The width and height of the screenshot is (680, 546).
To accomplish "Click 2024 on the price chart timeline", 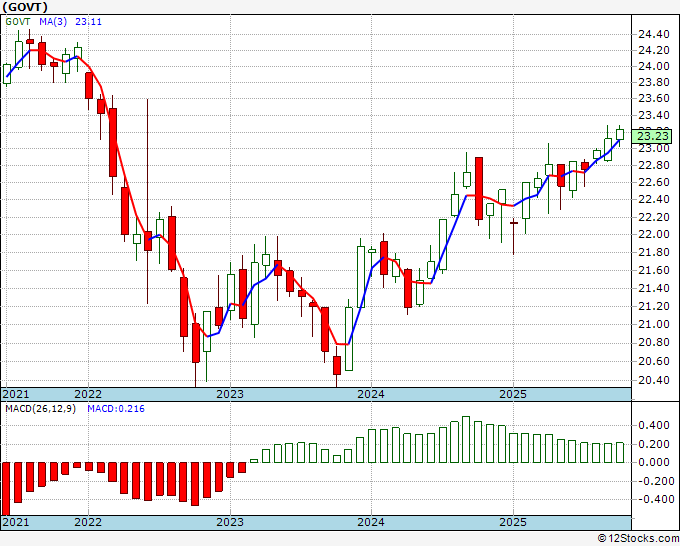I will (371, 394).
